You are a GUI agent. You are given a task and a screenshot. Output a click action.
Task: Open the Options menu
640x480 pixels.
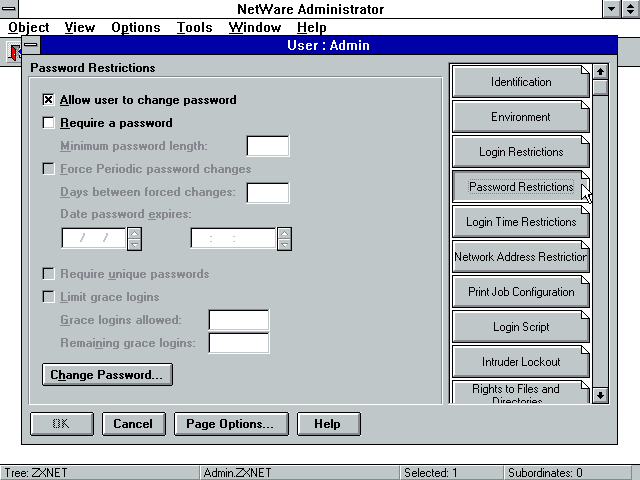pyautogui.click(x=136, y=27)
